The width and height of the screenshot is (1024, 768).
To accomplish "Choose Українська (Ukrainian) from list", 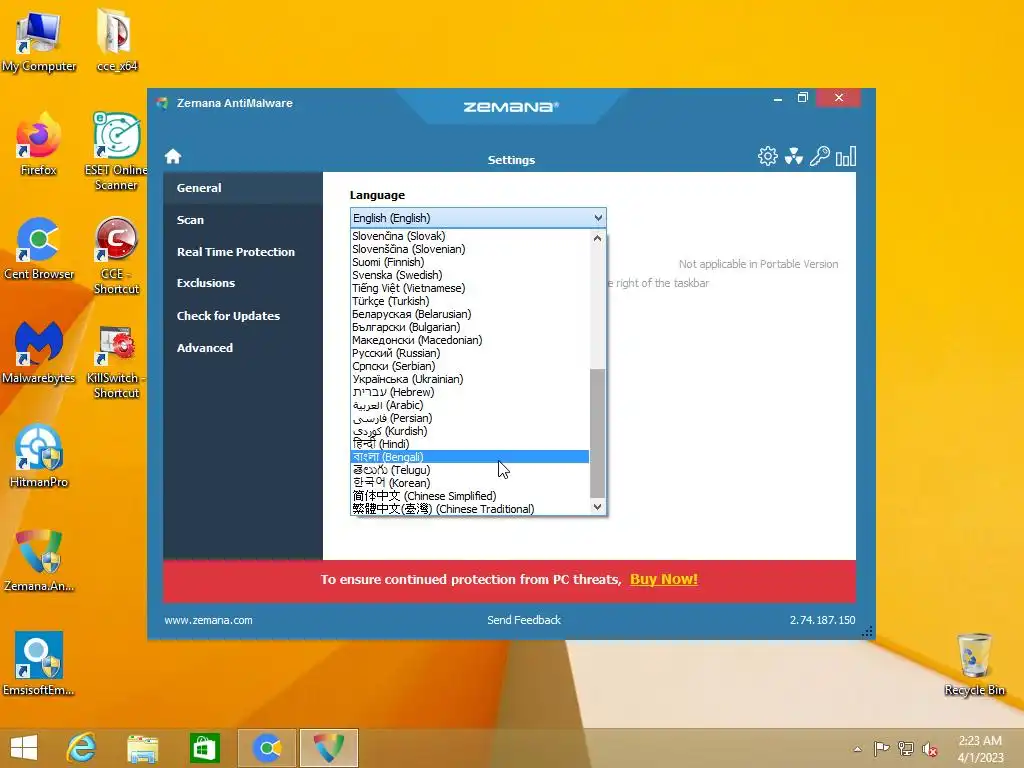I will tap(470, 379).
